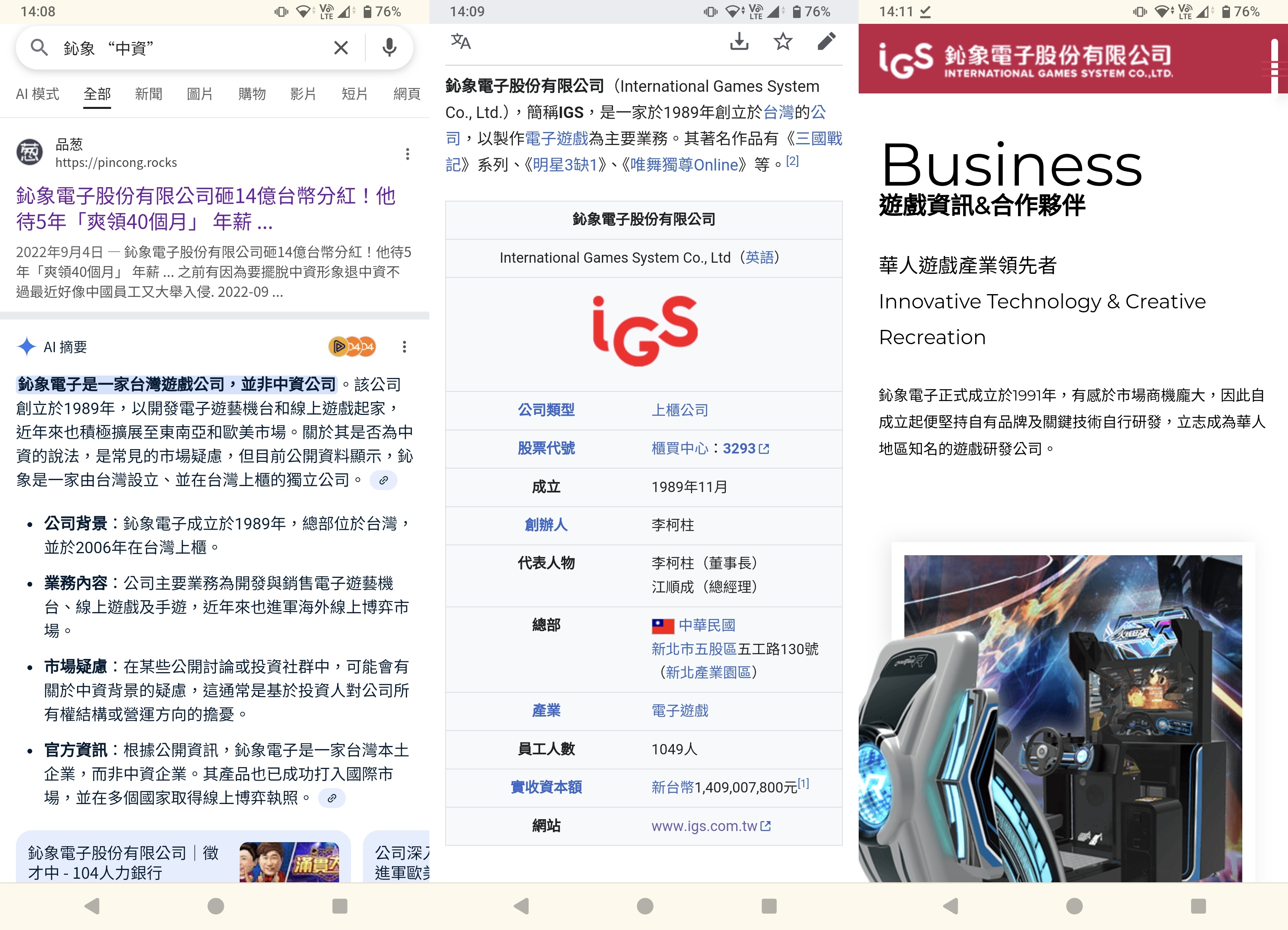Clear the search query with X icon
The image size is (1288, 930).
341,48
